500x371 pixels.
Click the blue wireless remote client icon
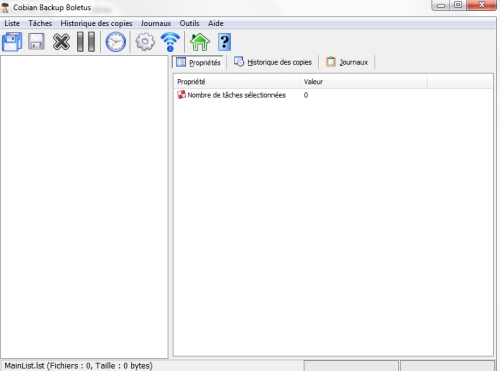click(170, 42)
